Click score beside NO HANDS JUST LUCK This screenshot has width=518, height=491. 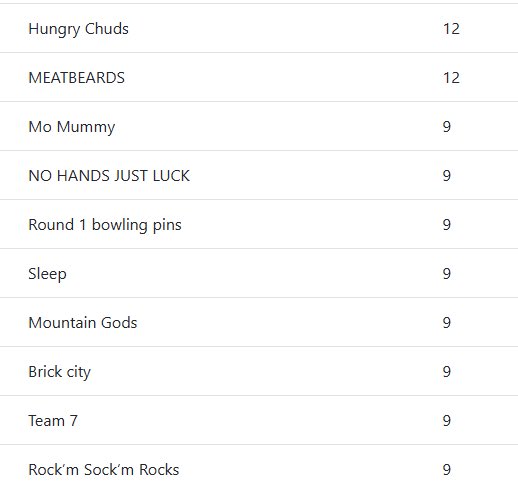(x=447, y=176)
